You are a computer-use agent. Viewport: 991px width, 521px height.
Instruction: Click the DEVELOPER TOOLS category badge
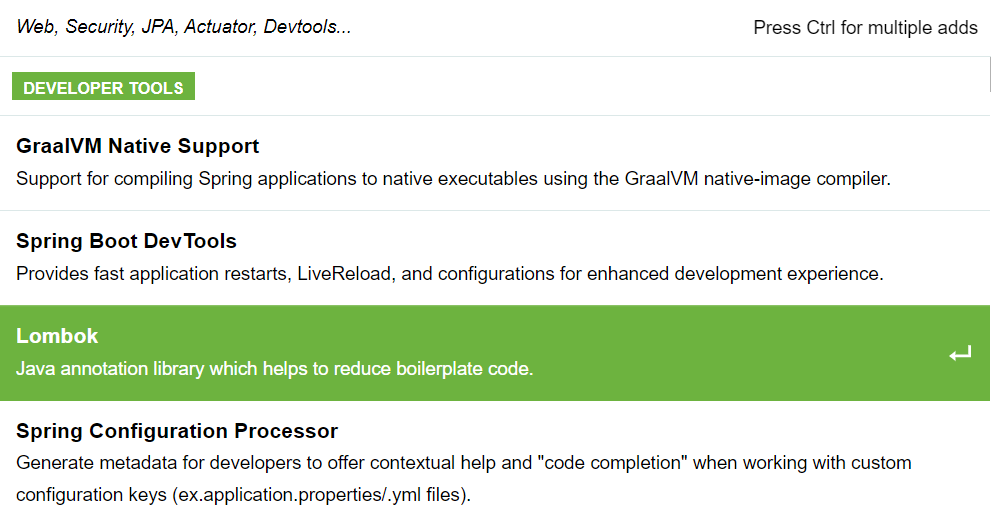pyautogui.click(x=103, y=87)
